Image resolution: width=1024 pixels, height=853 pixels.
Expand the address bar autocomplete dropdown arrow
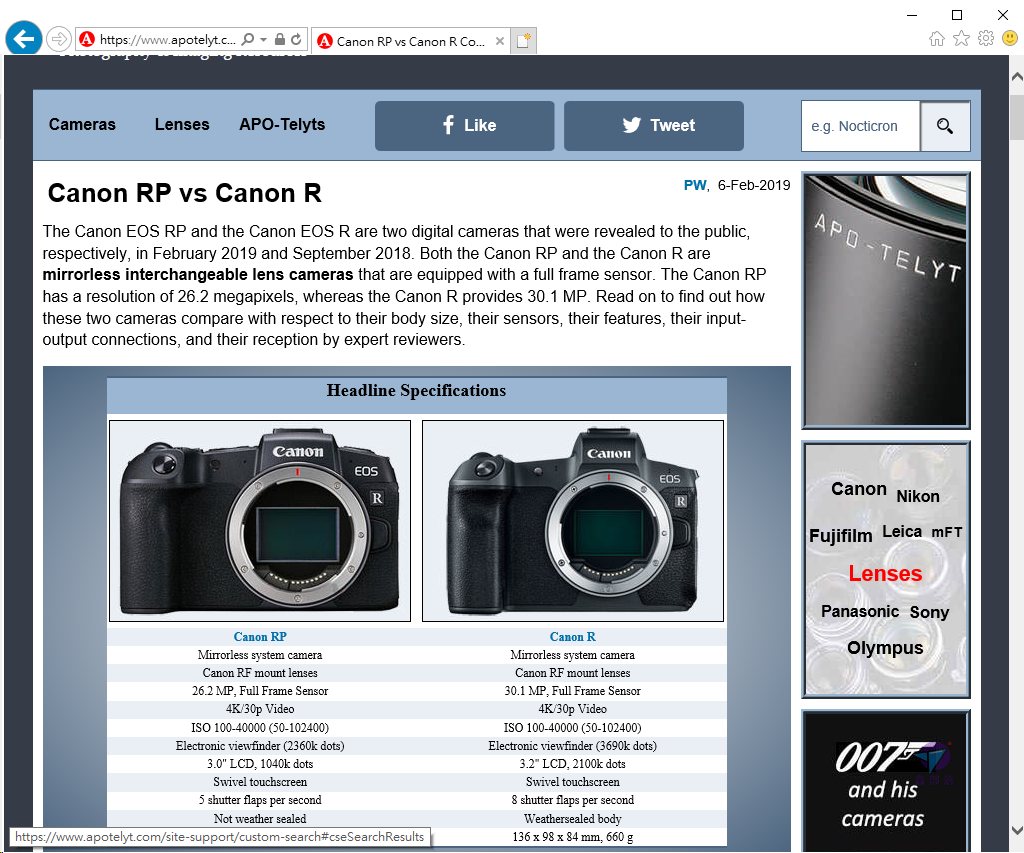(263, 40)
